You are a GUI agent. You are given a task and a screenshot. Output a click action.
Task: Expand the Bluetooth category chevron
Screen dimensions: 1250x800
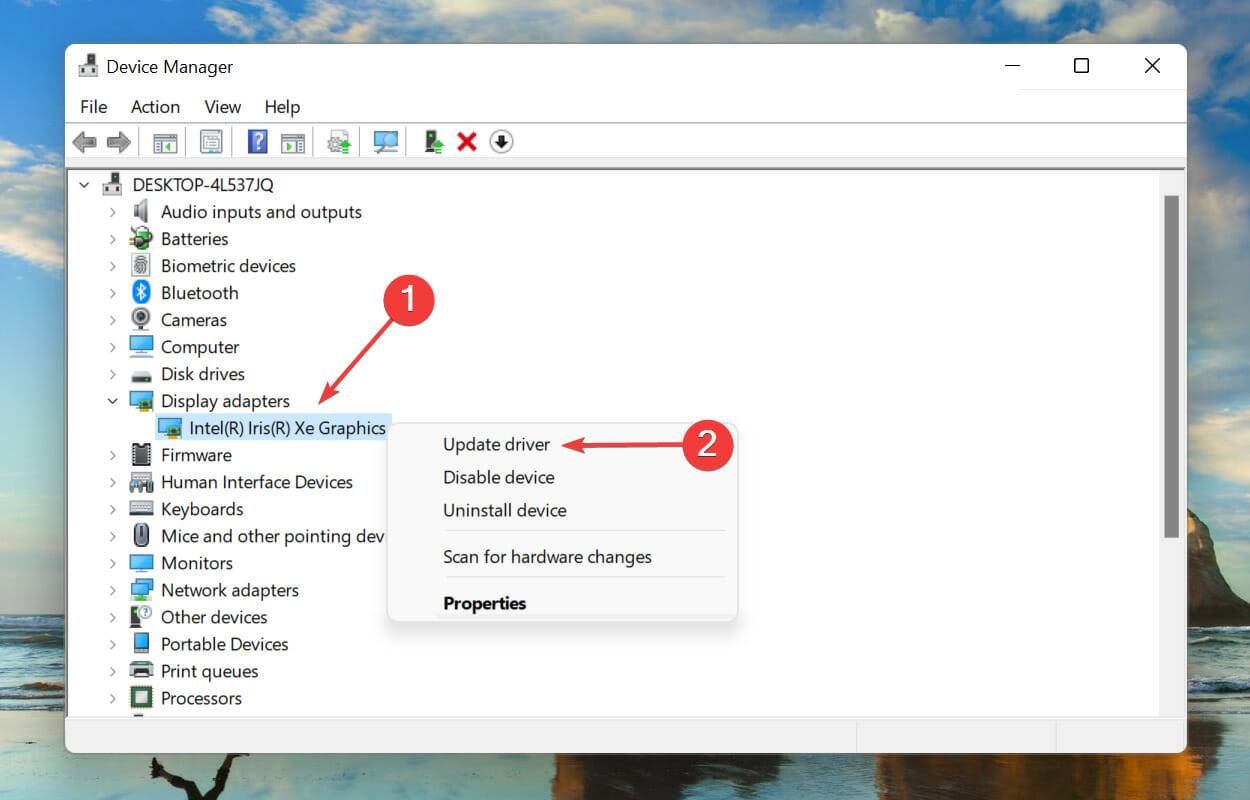[113, 293]
